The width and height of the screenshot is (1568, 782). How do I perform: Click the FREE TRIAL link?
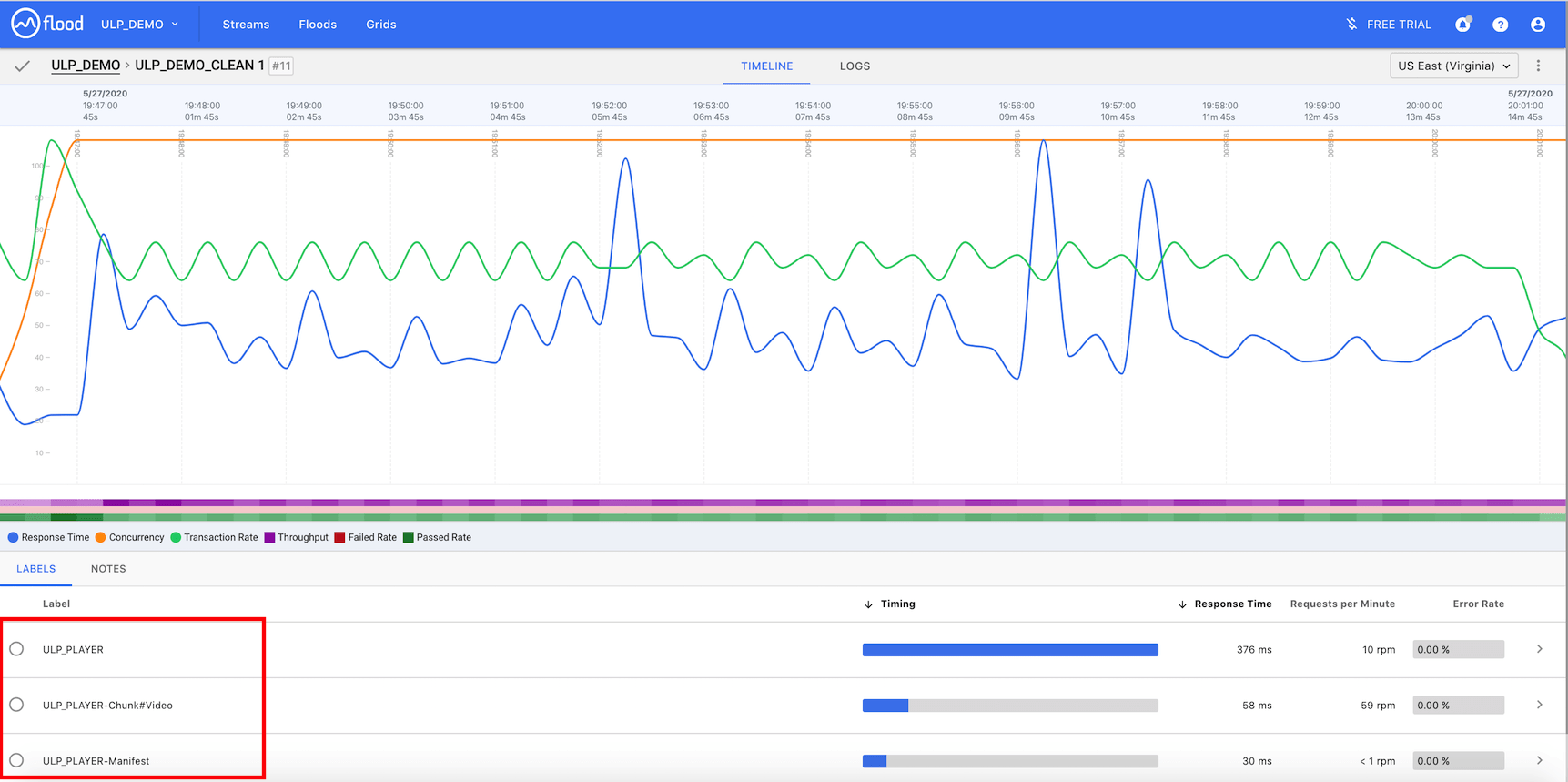[1399, 25]
